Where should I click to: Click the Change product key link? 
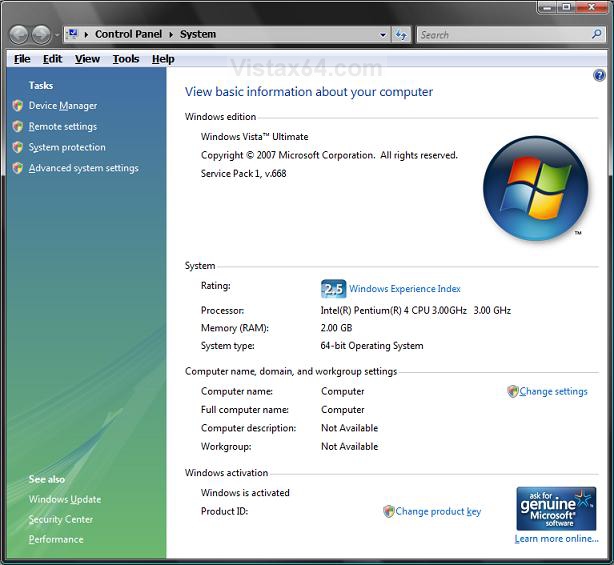[x=438, y=511]
